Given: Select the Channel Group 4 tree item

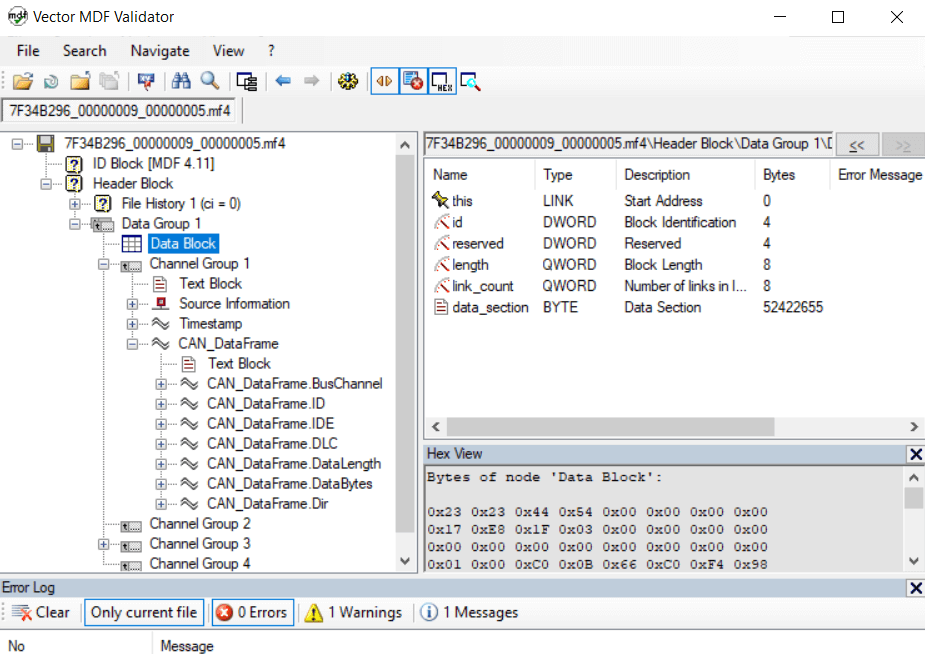Looking at the screenshot, I should (x=199, y=564).
